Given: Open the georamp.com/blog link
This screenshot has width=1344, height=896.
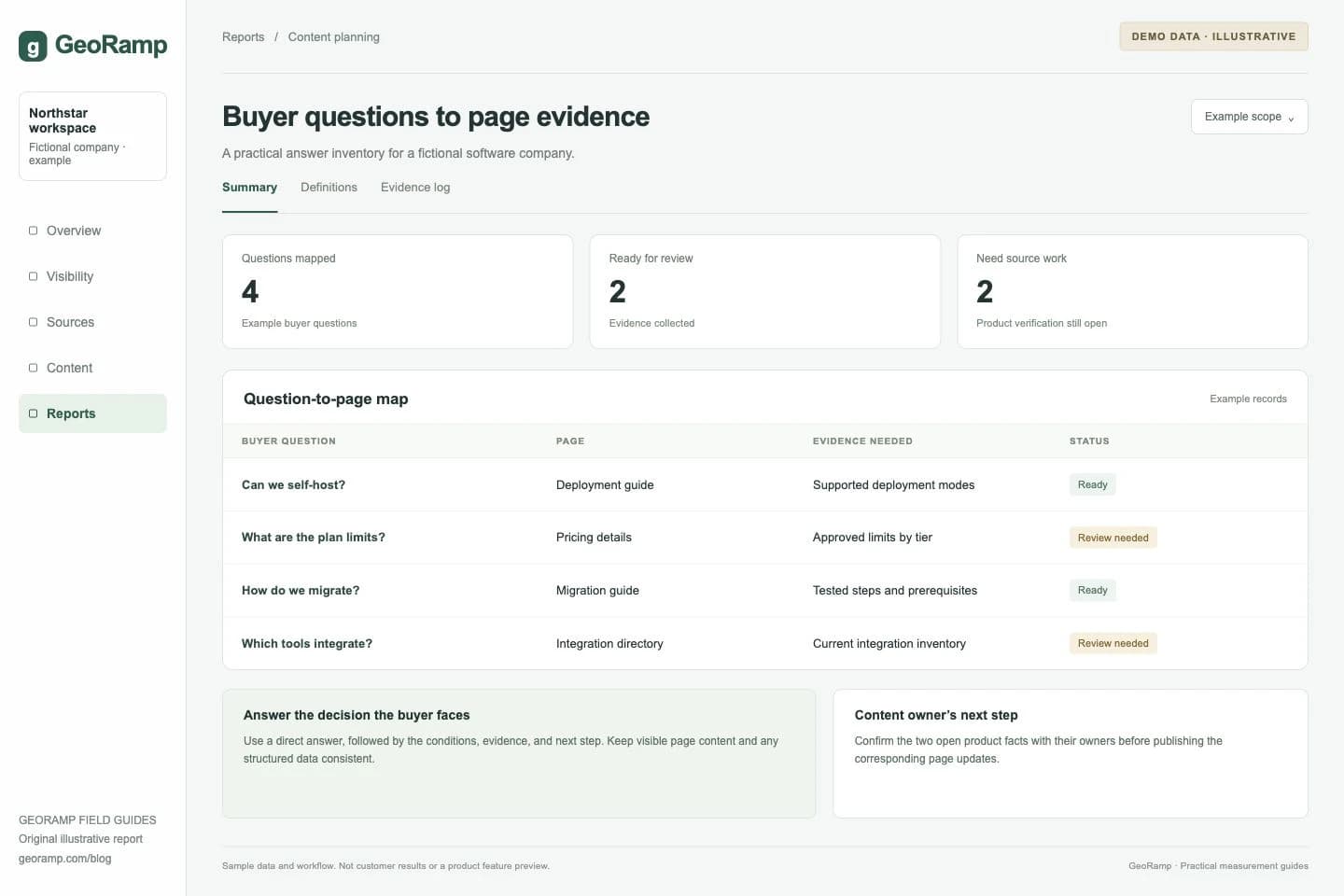Looking at the screenshot, I should pos(65,859).
